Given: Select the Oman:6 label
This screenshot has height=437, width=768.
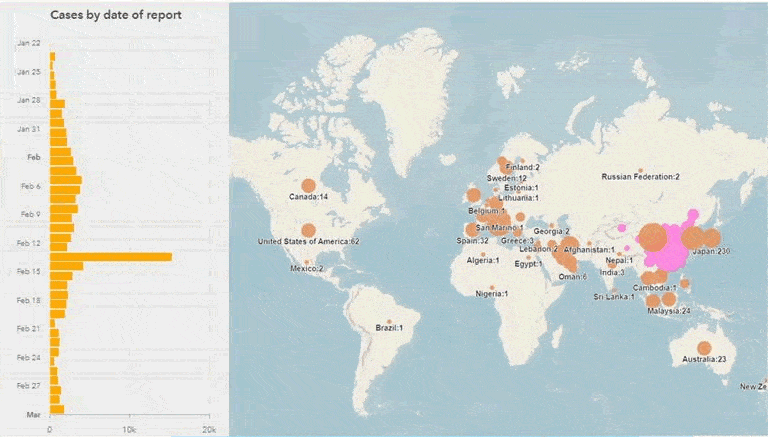Looking at the screenshot, I should pos(573,277).
